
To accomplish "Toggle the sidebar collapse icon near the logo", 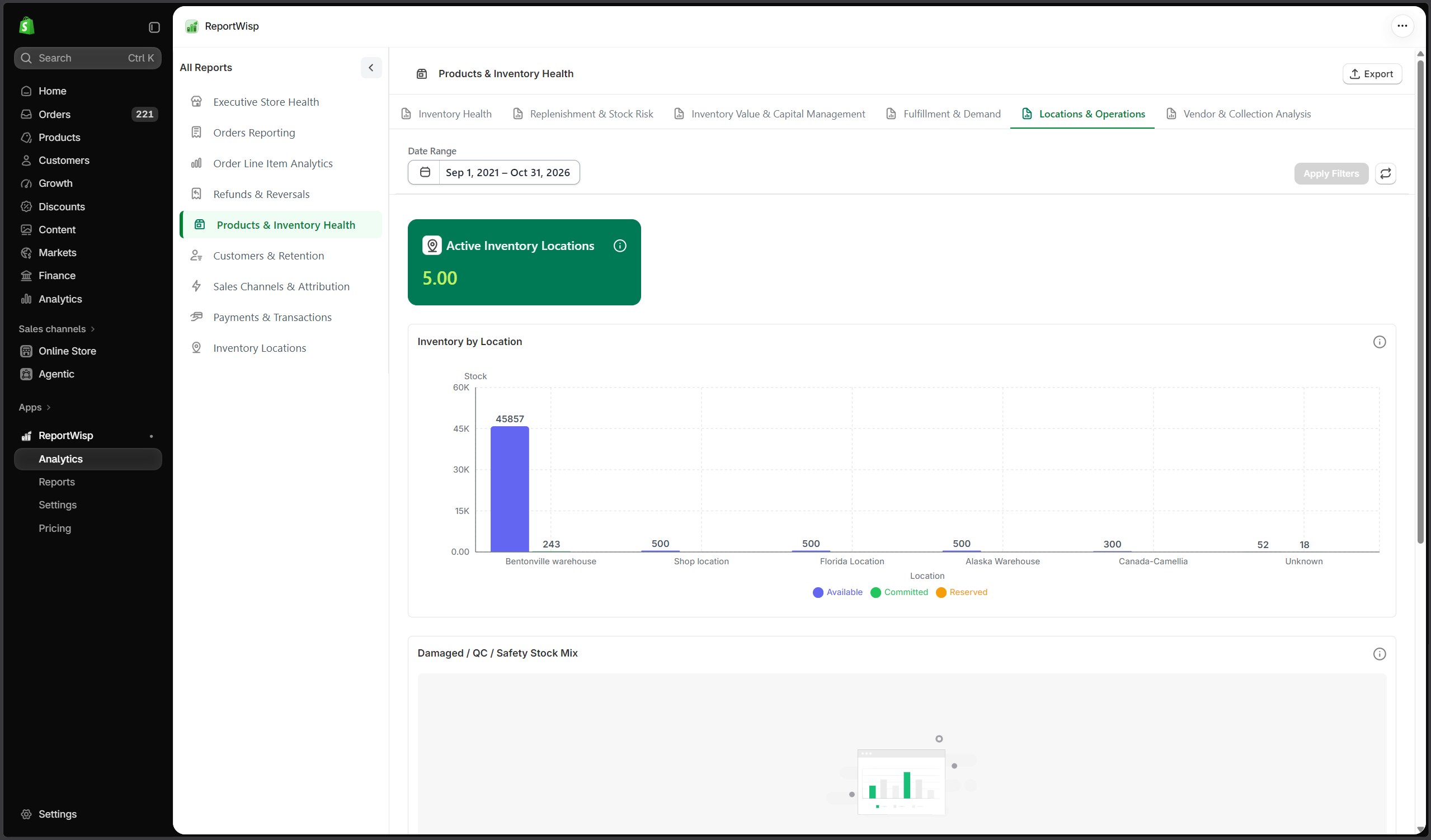I will point(154,27).
